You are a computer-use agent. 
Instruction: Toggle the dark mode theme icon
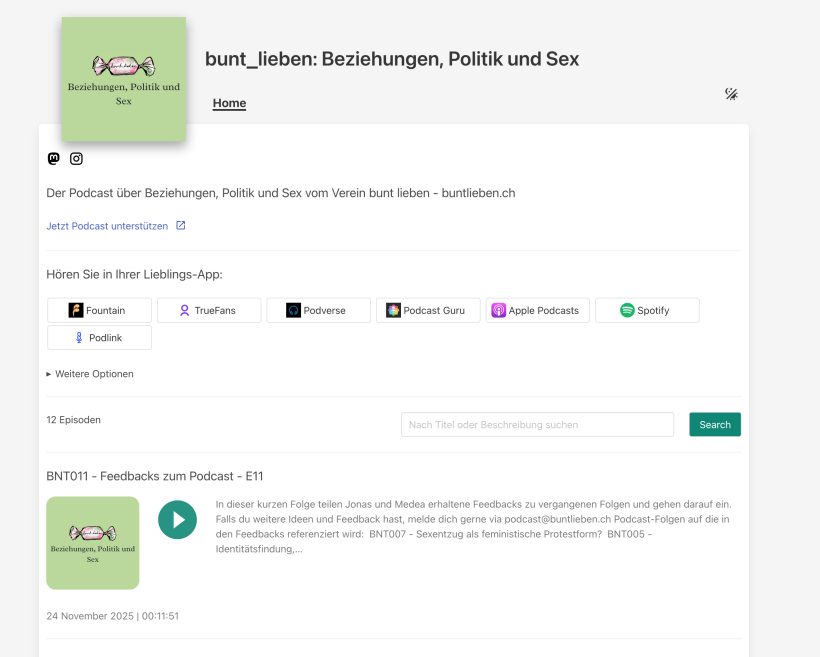tap(731, 94)
